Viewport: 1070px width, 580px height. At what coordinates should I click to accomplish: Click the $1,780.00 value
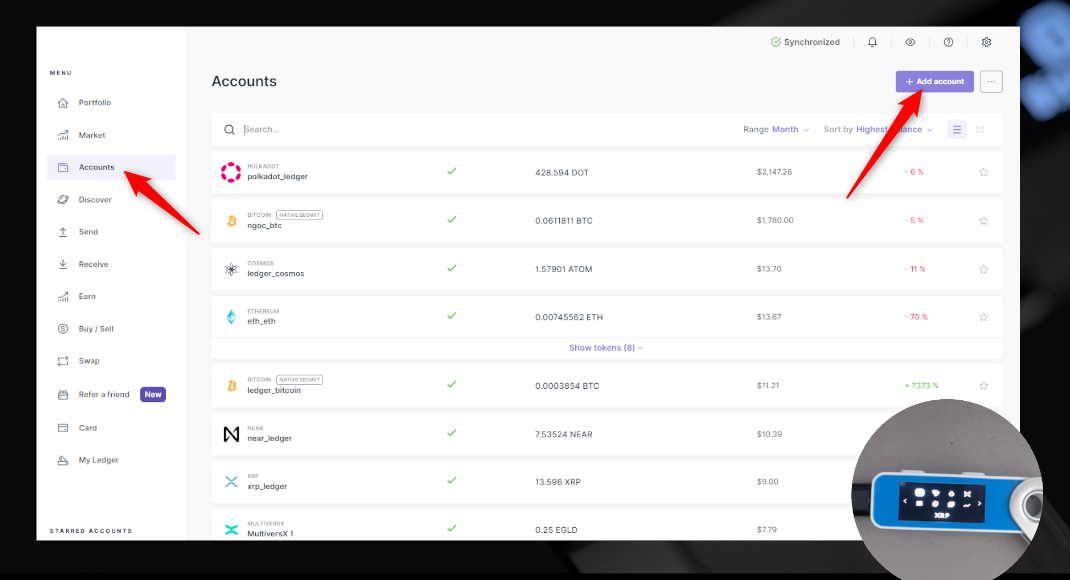click(x=775, y=220)
